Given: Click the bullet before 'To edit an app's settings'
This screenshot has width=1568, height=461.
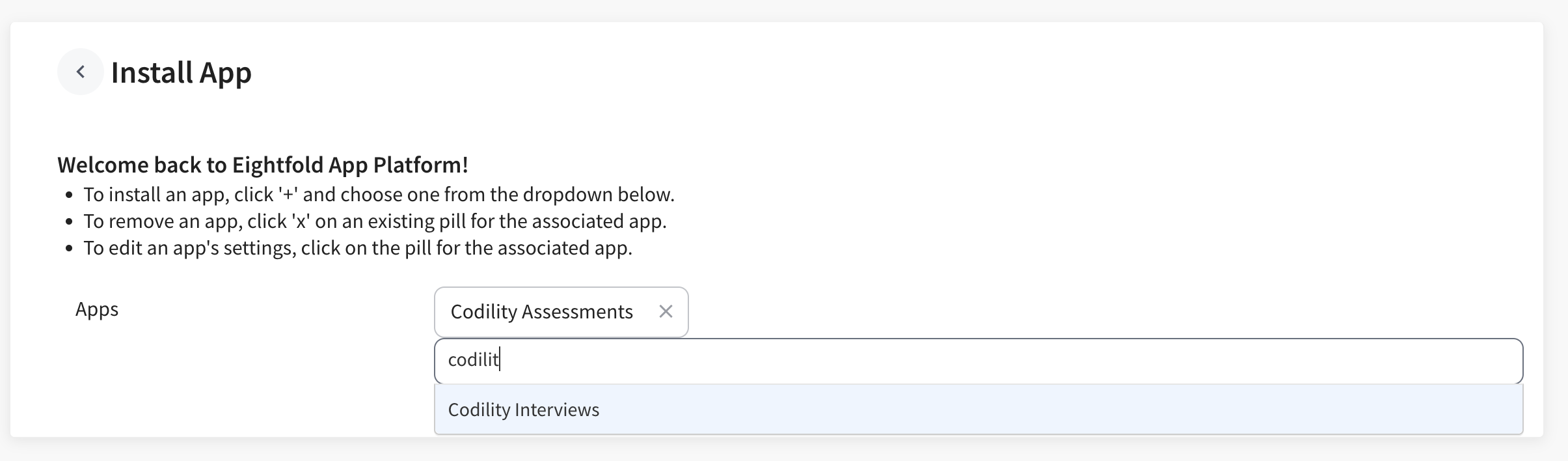Looking at the screenshot, I should point(70,249).
